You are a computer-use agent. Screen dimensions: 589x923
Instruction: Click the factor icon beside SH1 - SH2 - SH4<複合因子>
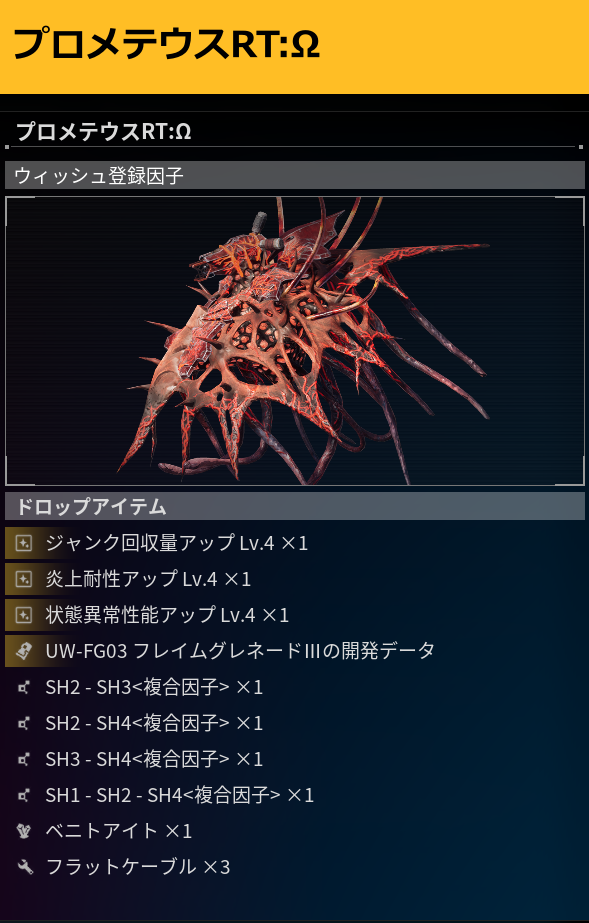pos(24,795)
